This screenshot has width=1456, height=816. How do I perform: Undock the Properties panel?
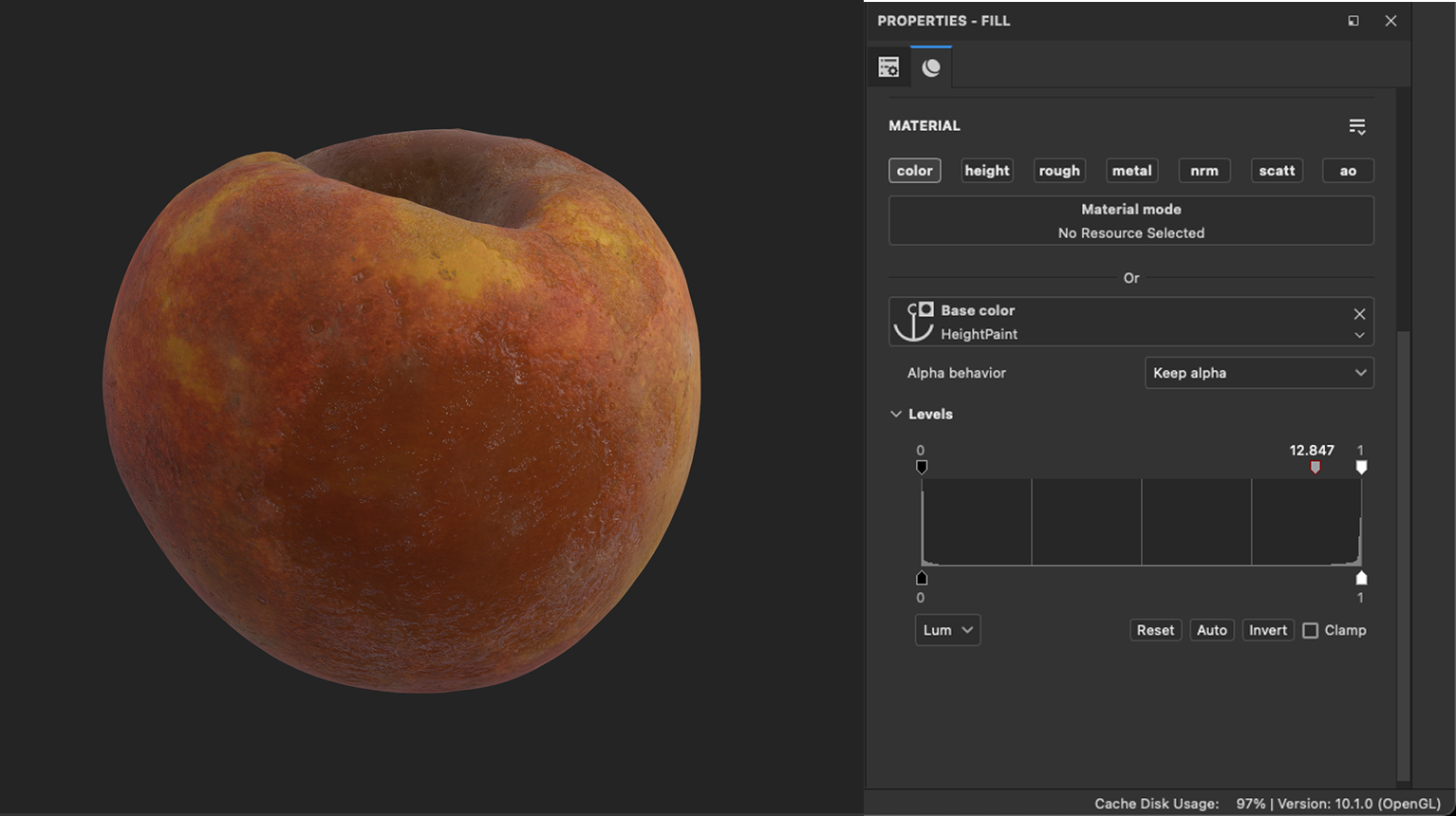pos(1353,21)
